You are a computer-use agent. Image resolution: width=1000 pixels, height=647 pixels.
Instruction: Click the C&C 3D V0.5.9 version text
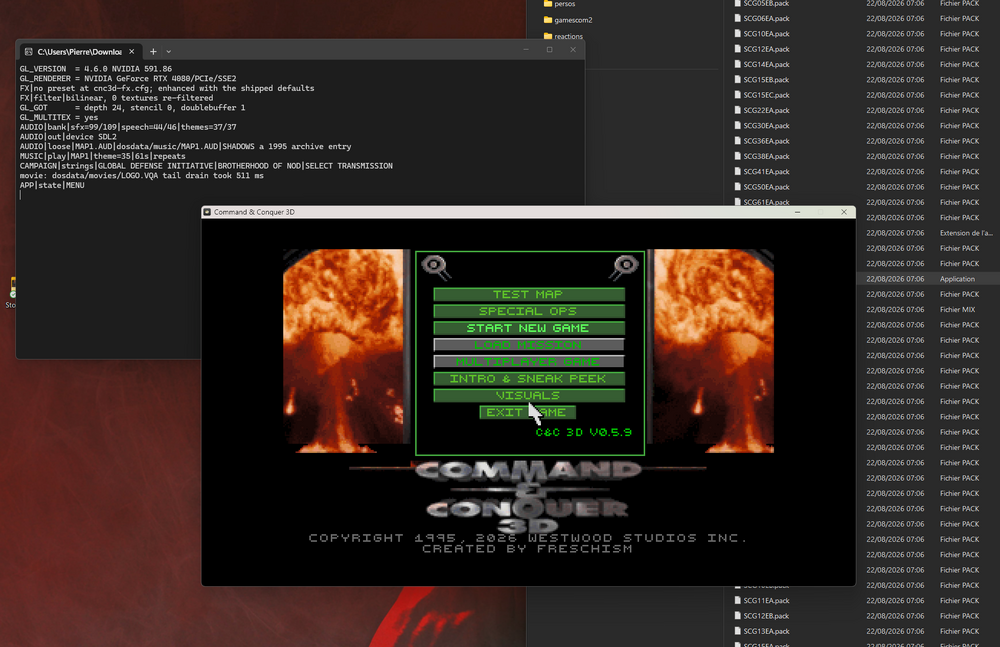[584, 432]
